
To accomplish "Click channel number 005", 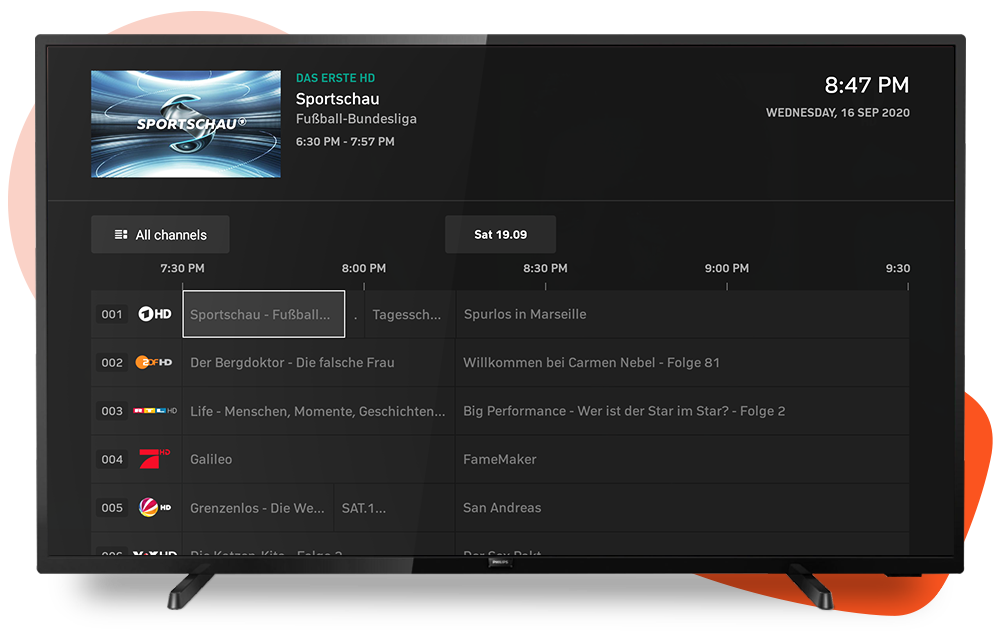I will tap(112, 508).
